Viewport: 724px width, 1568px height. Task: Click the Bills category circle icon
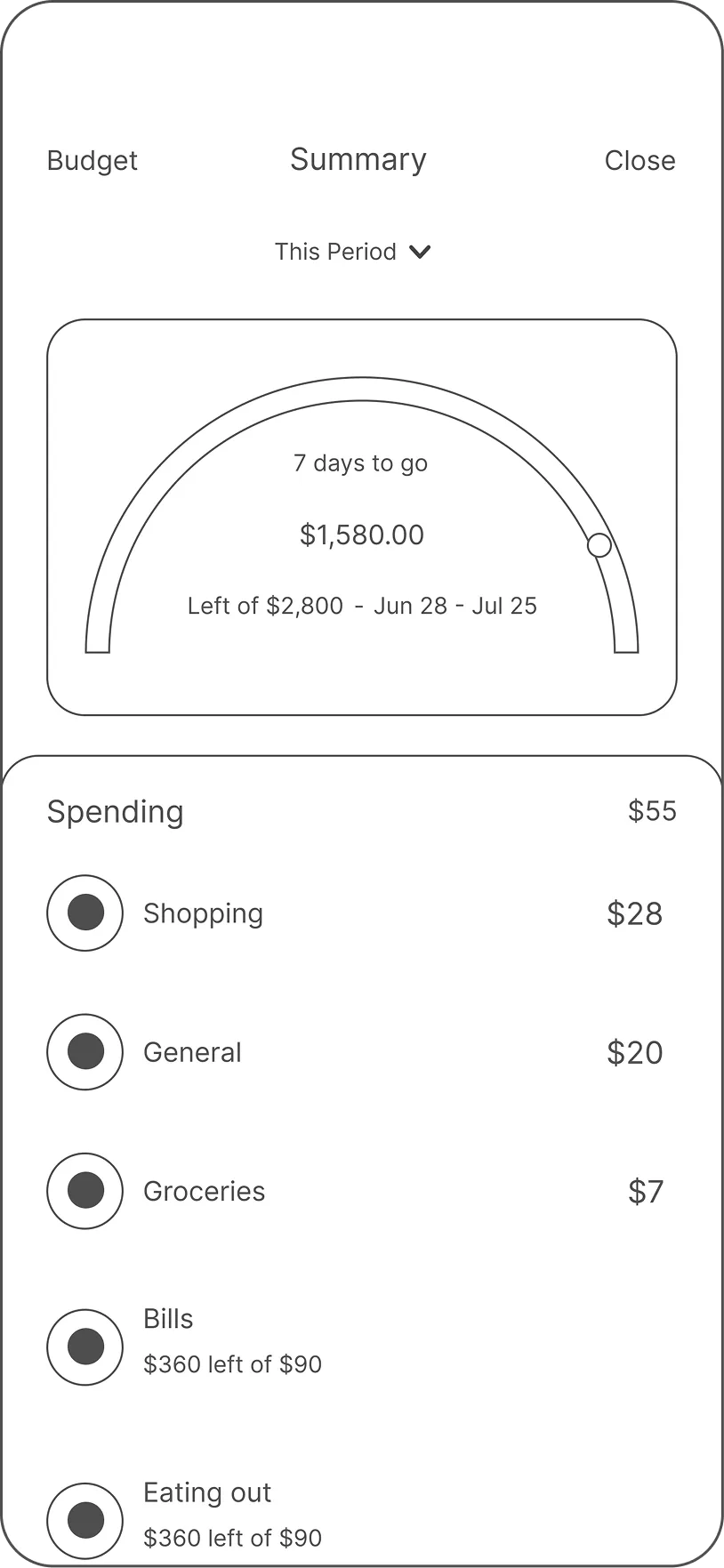coord(84,1347)
